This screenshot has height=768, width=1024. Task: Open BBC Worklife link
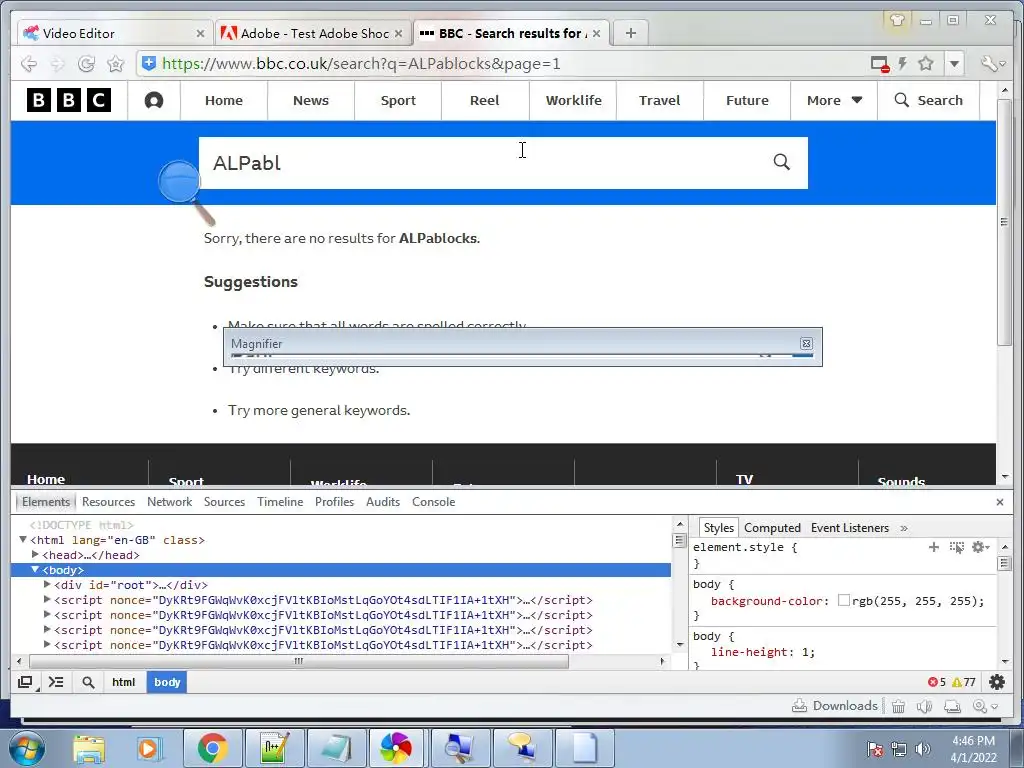573,101
